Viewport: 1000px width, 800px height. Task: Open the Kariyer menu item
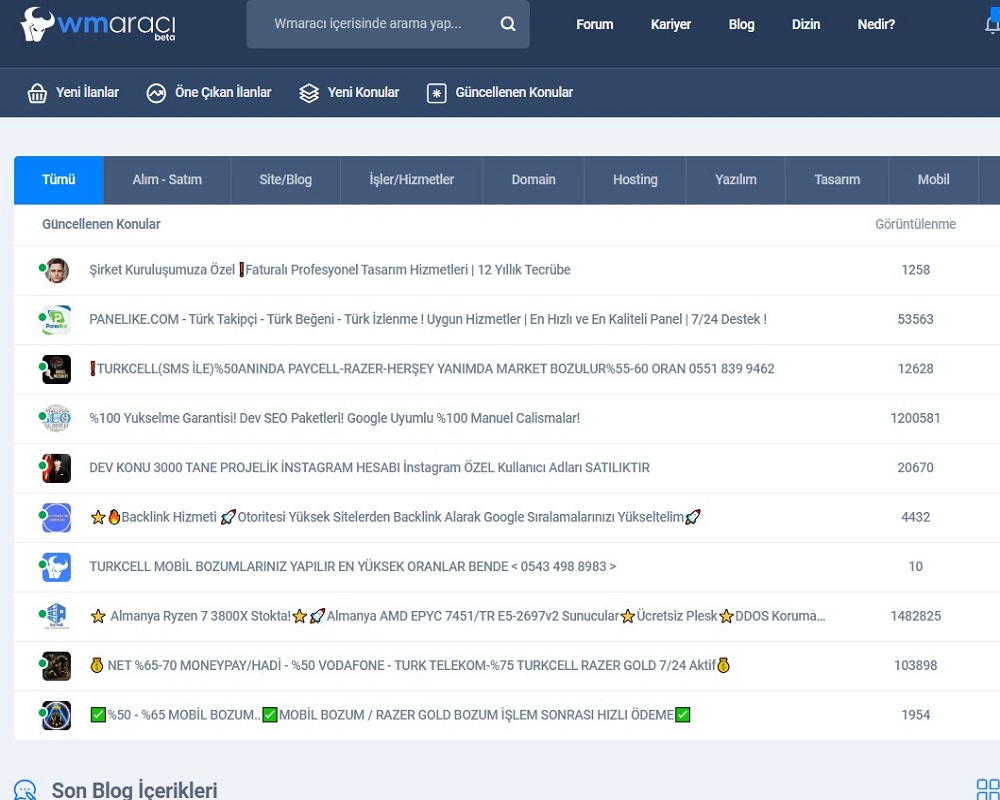coord(670,24)
